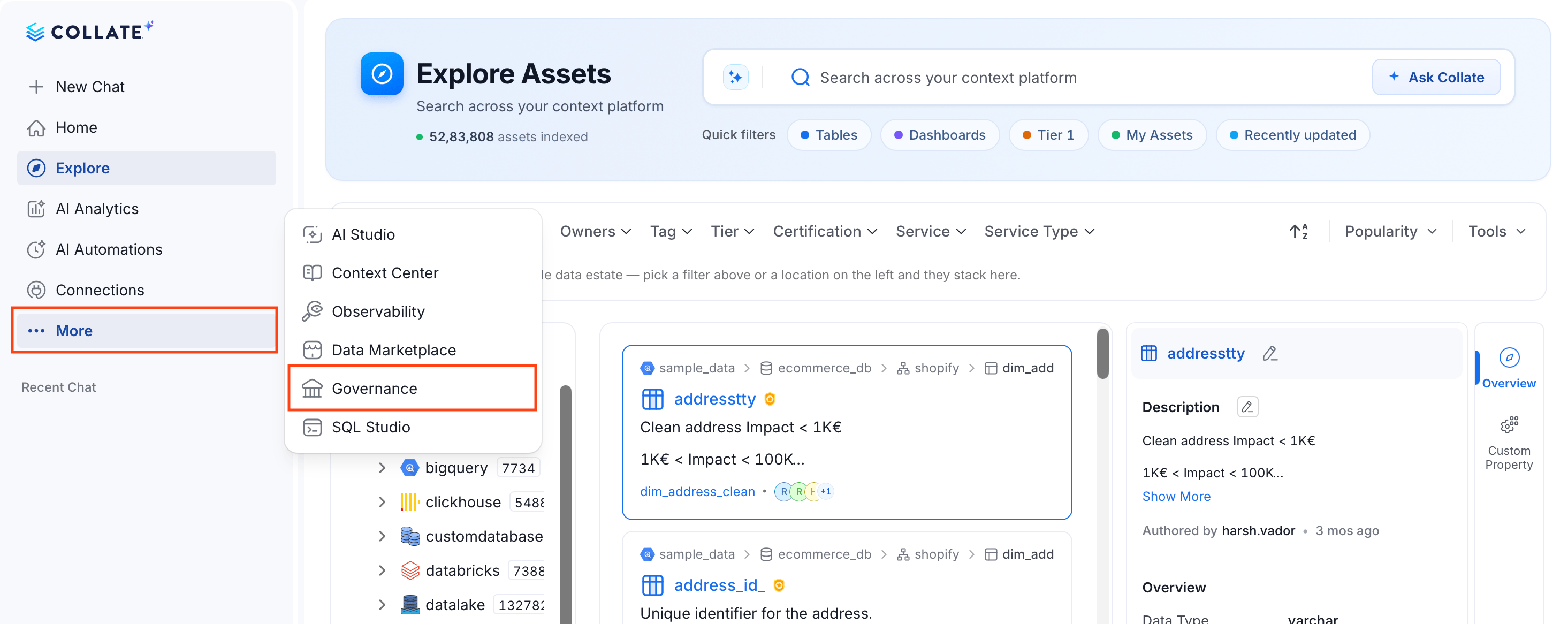
Task: Edit the addresstty display name pencil
Action: point(1270,354)
